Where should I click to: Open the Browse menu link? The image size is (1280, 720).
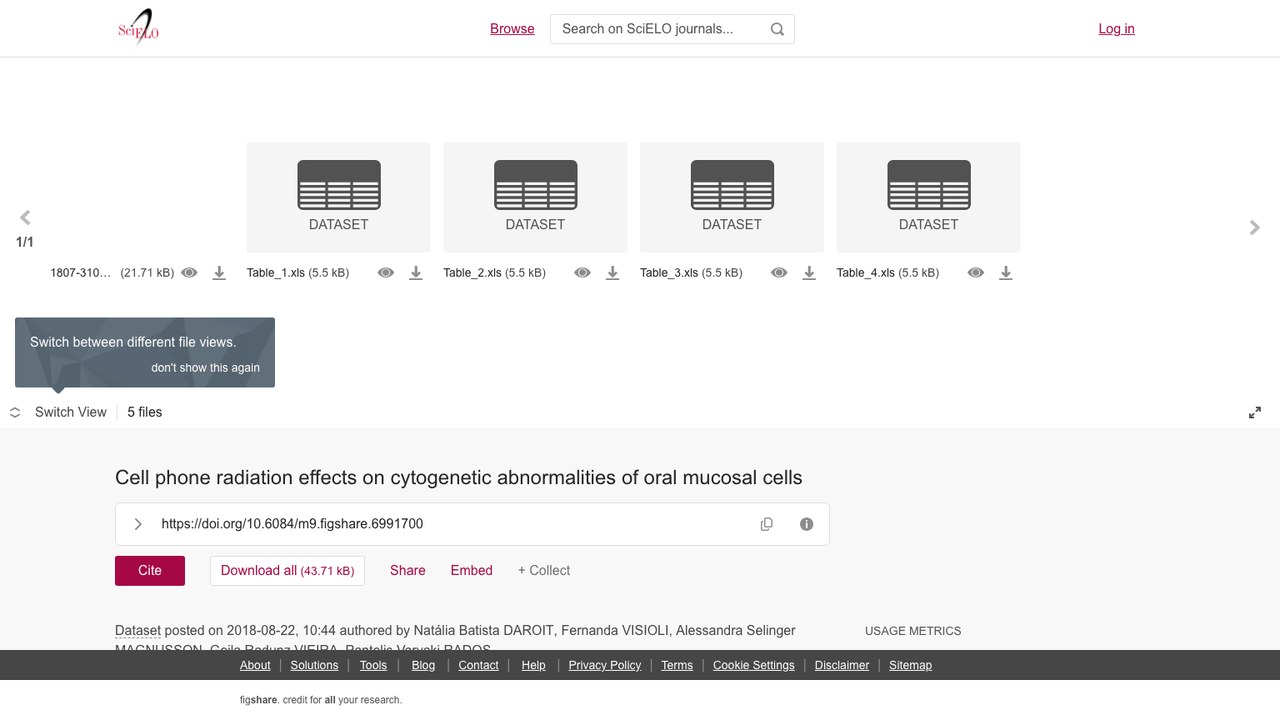pyautogui.click(x=512, y=29)
